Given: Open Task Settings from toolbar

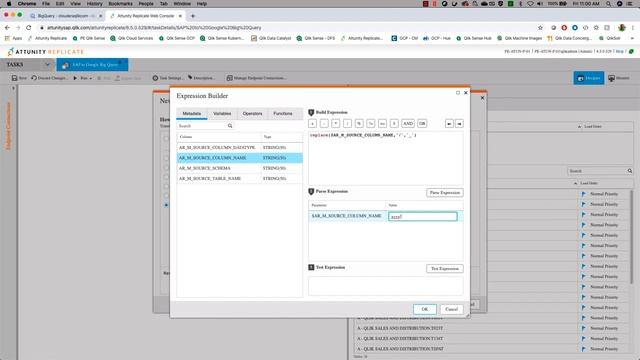Looking at the screenshot, I should [168, 78].
